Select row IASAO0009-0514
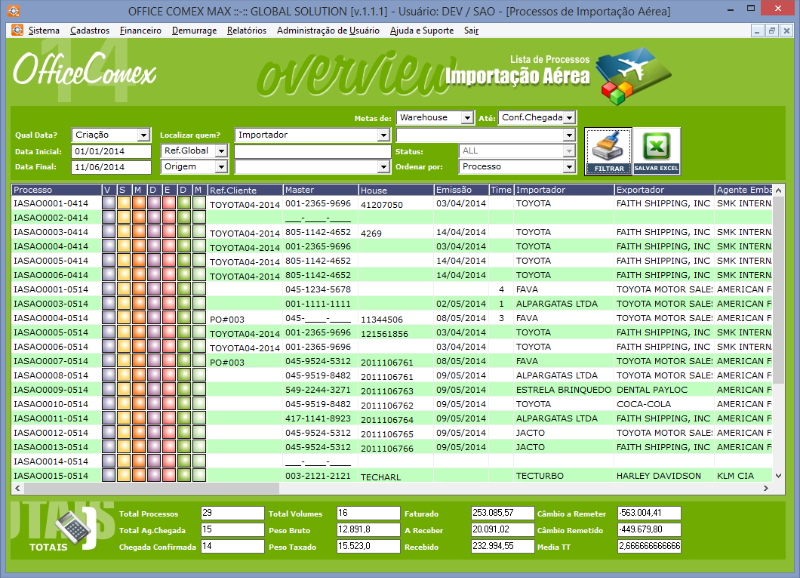 point(391,390)
